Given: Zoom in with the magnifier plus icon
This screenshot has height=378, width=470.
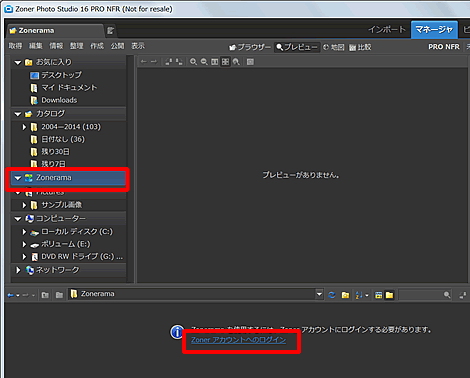Looking at the screenshot, I should [x=193, y=62].
